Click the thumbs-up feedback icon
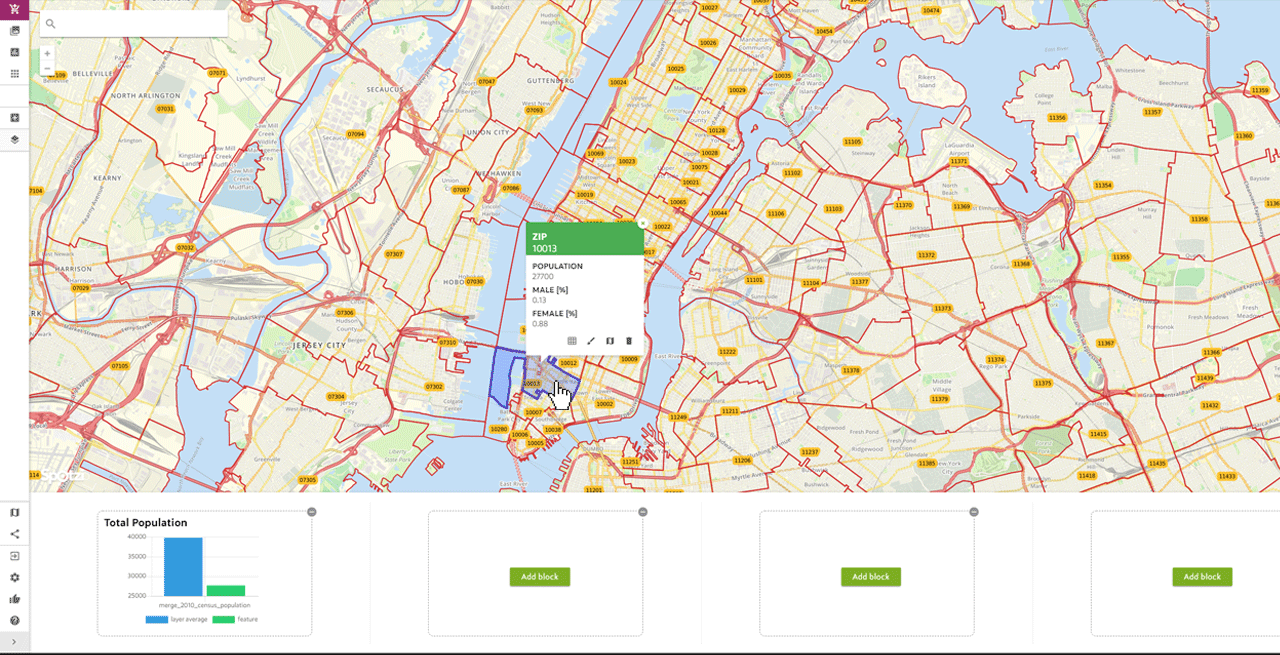 point(15,599)
